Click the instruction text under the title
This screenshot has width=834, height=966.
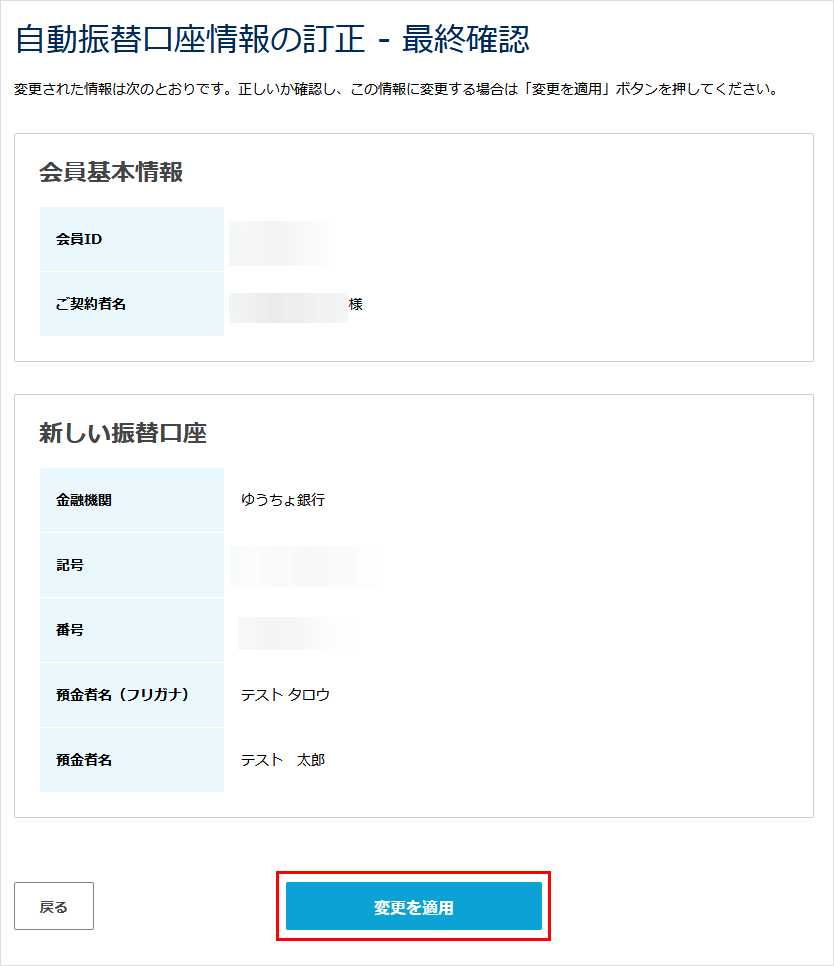pos(396,90)
